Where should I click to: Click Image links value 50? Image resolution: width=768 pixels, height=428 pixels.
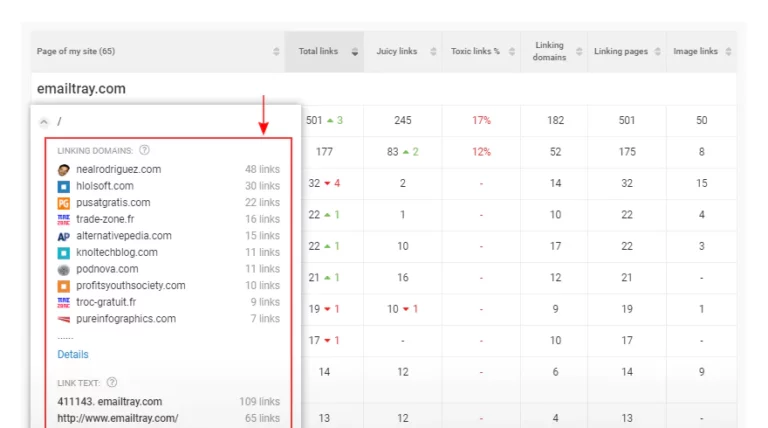tap(701, 120)
